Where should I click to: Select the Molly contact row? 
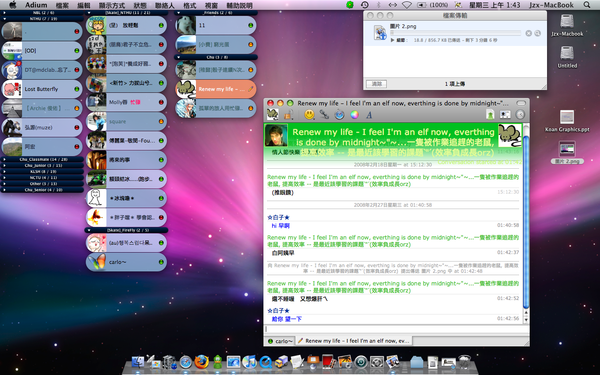tap(126, 102)
